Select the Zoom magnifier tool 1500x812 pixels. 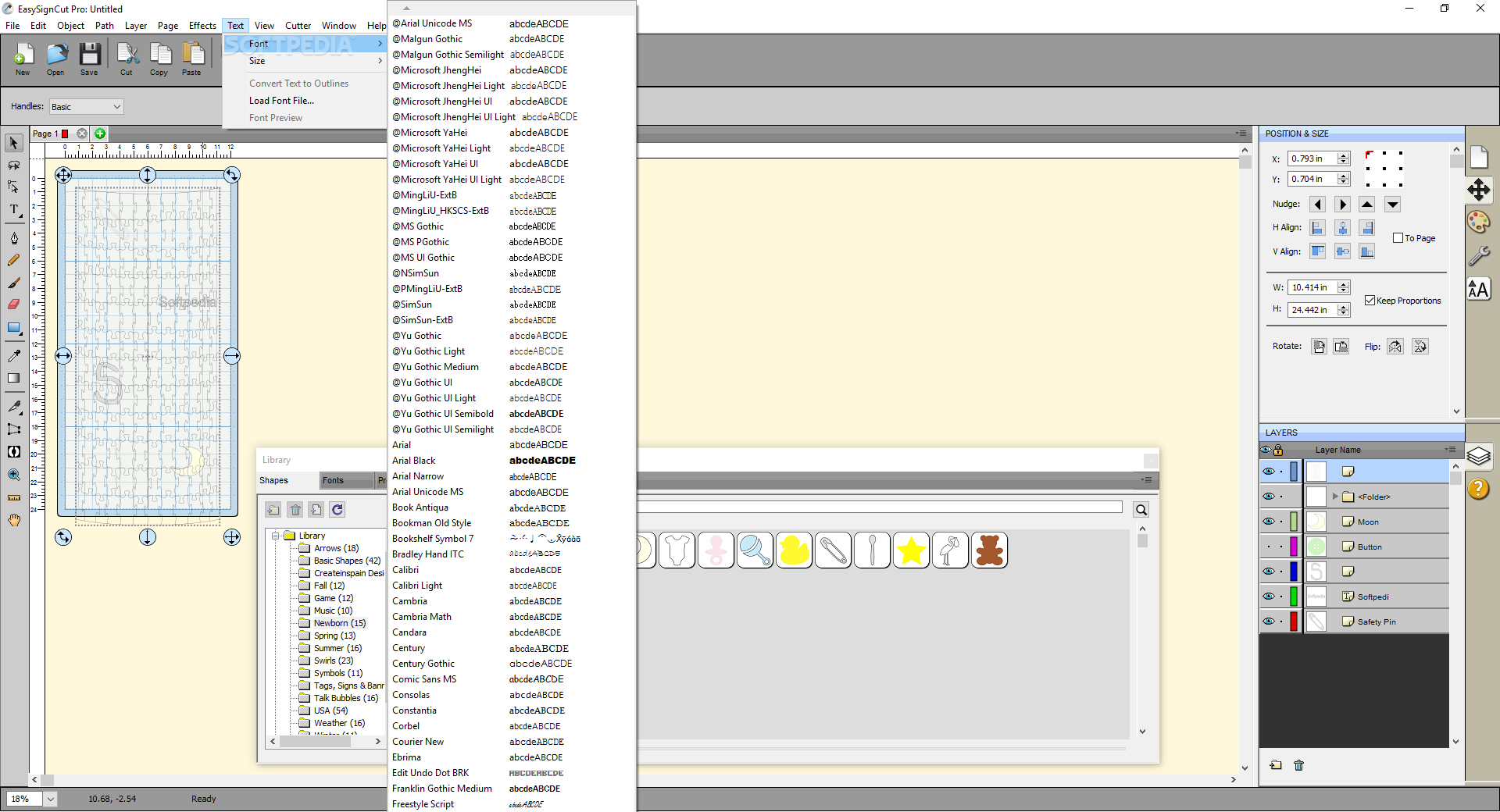(x=13, y=474)
